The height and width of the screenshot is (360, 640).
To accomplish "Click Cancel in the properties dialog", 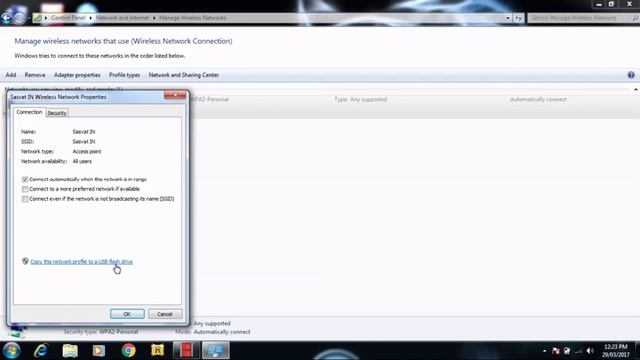I will click(165, 314).
